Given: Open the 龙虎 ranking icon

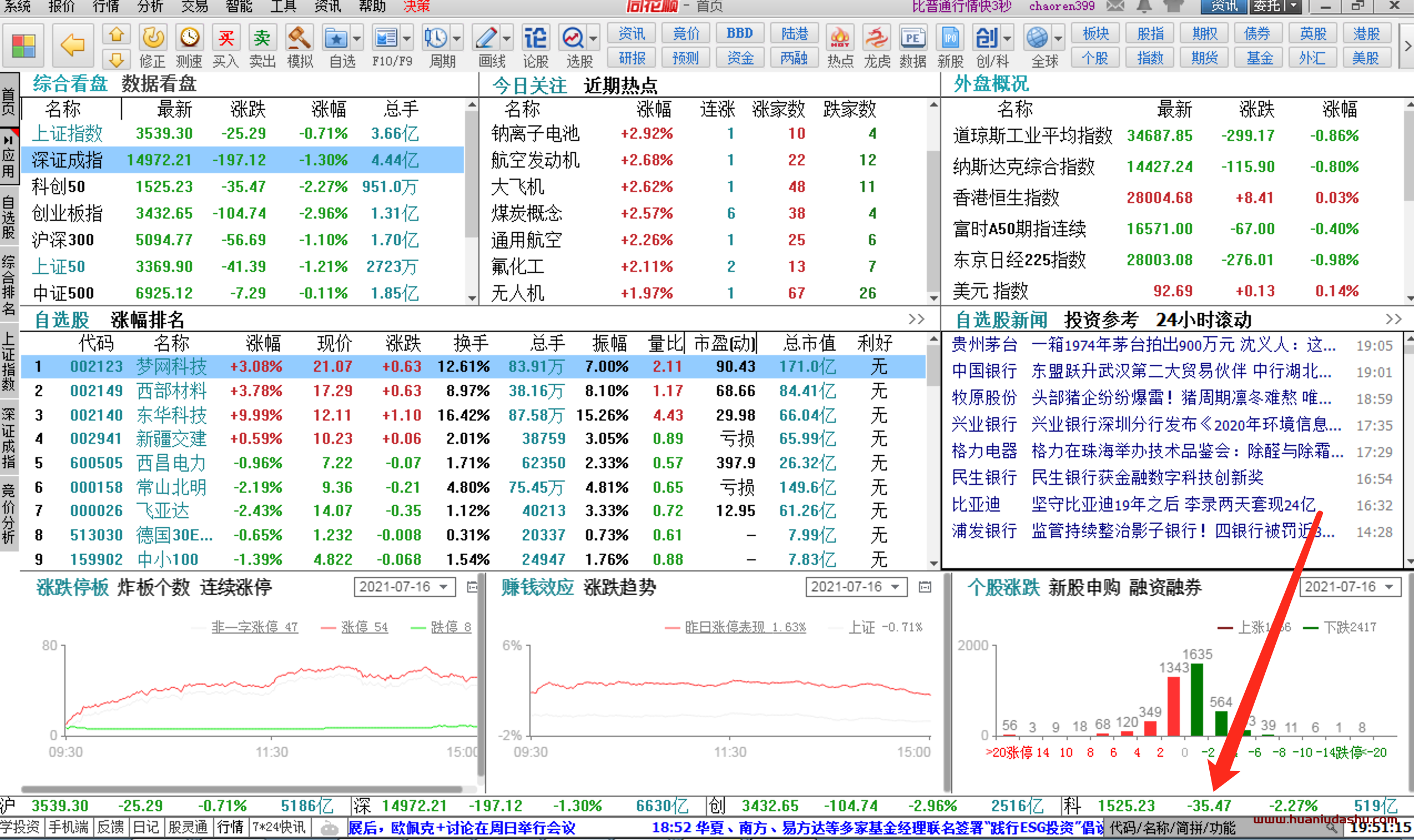Looking at the screenshot, I should click(x=876, y=38).
